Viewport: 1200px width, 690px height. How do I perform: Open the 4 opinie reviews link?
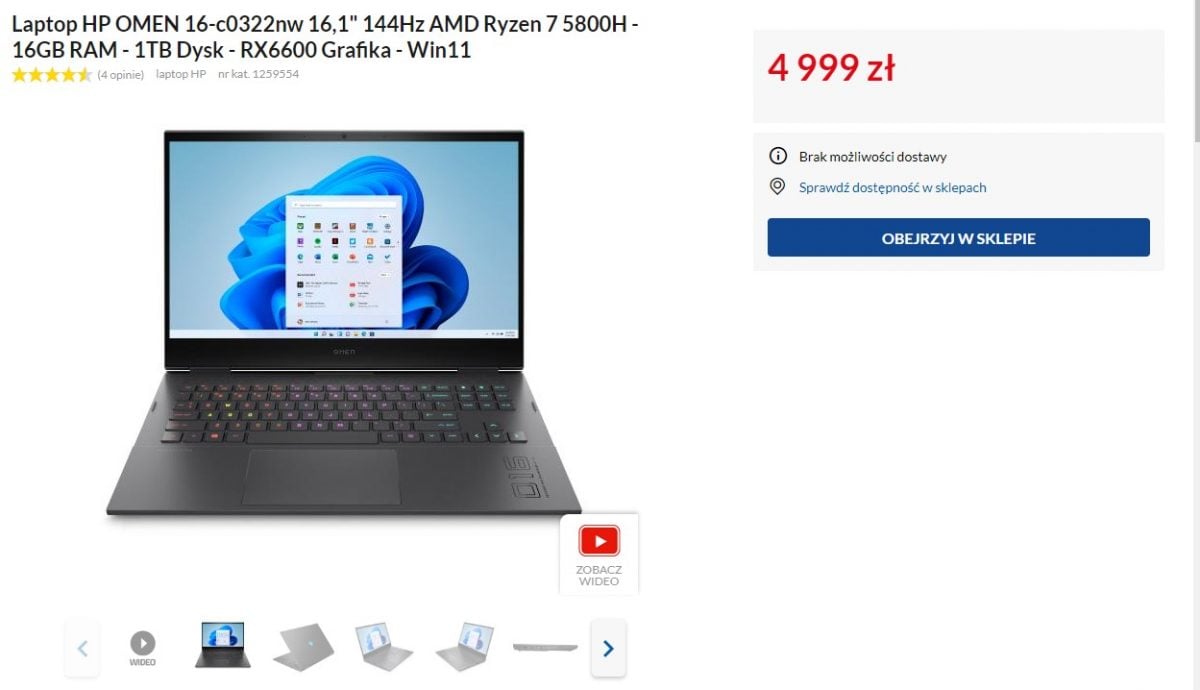coord(120,74)
